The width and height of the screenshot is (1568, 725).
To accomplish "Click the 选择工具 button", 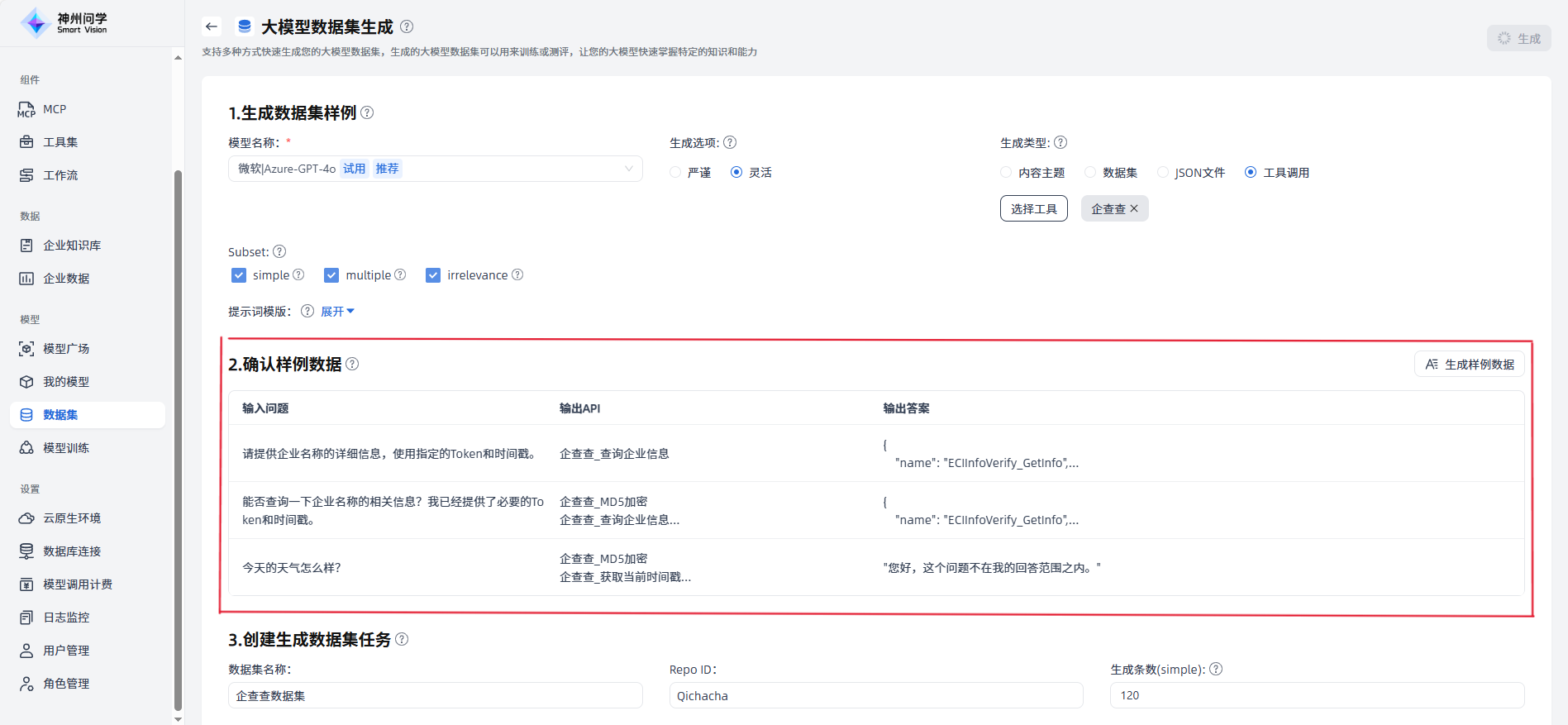I will coord(1033,208).
